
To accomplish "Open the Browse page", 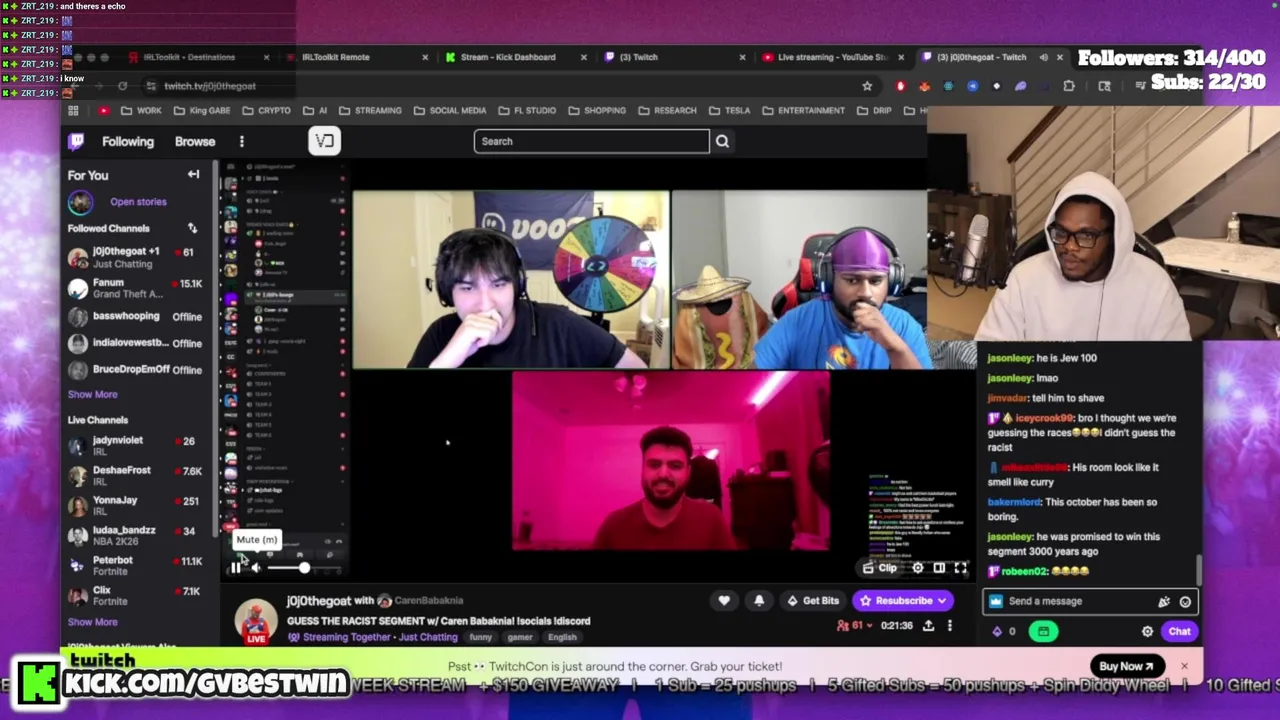I will tap(195, 141).
